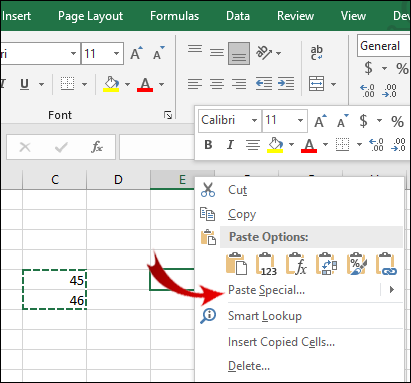Toggle Bold in the mini toolbar
Viewport: 411px width, 383px height.
(x=208, y=145)
